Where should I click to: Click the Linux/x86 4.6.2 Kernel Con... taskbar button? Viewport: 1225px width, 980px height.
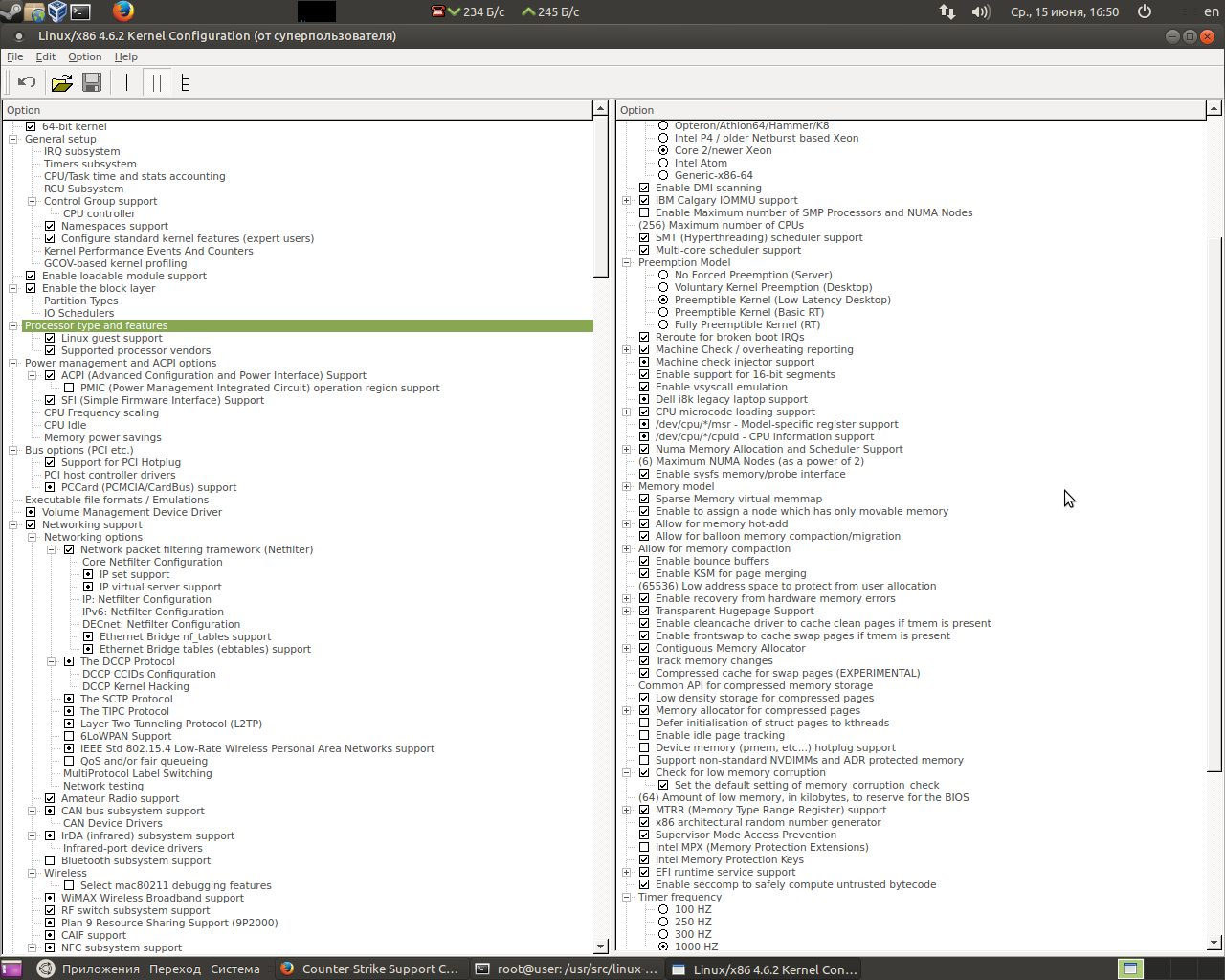[x=764, y=969]
